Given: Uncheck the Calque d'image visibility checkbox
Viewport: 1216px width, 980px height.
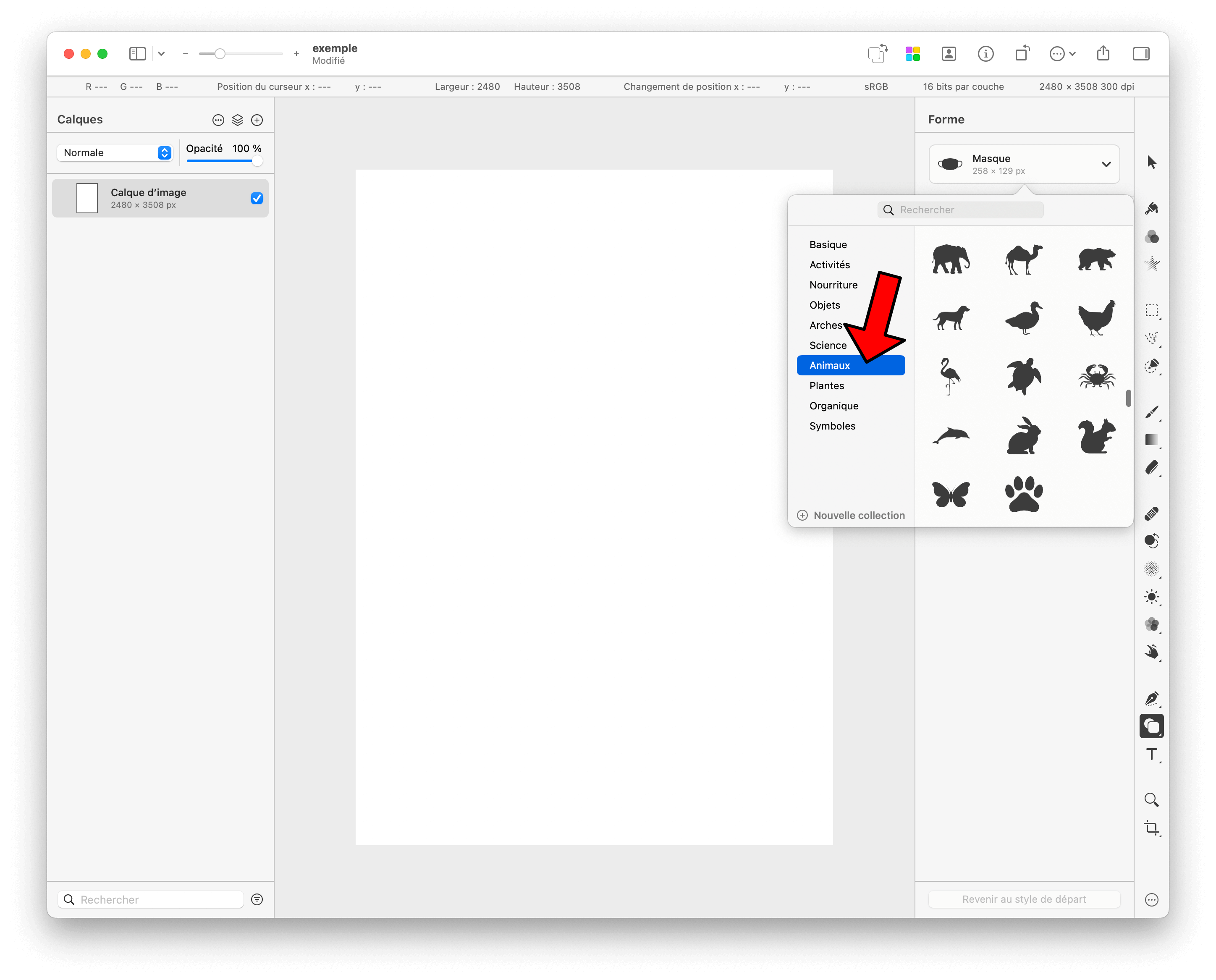Looking at the screenshot, I should click(x=257, y=198).
